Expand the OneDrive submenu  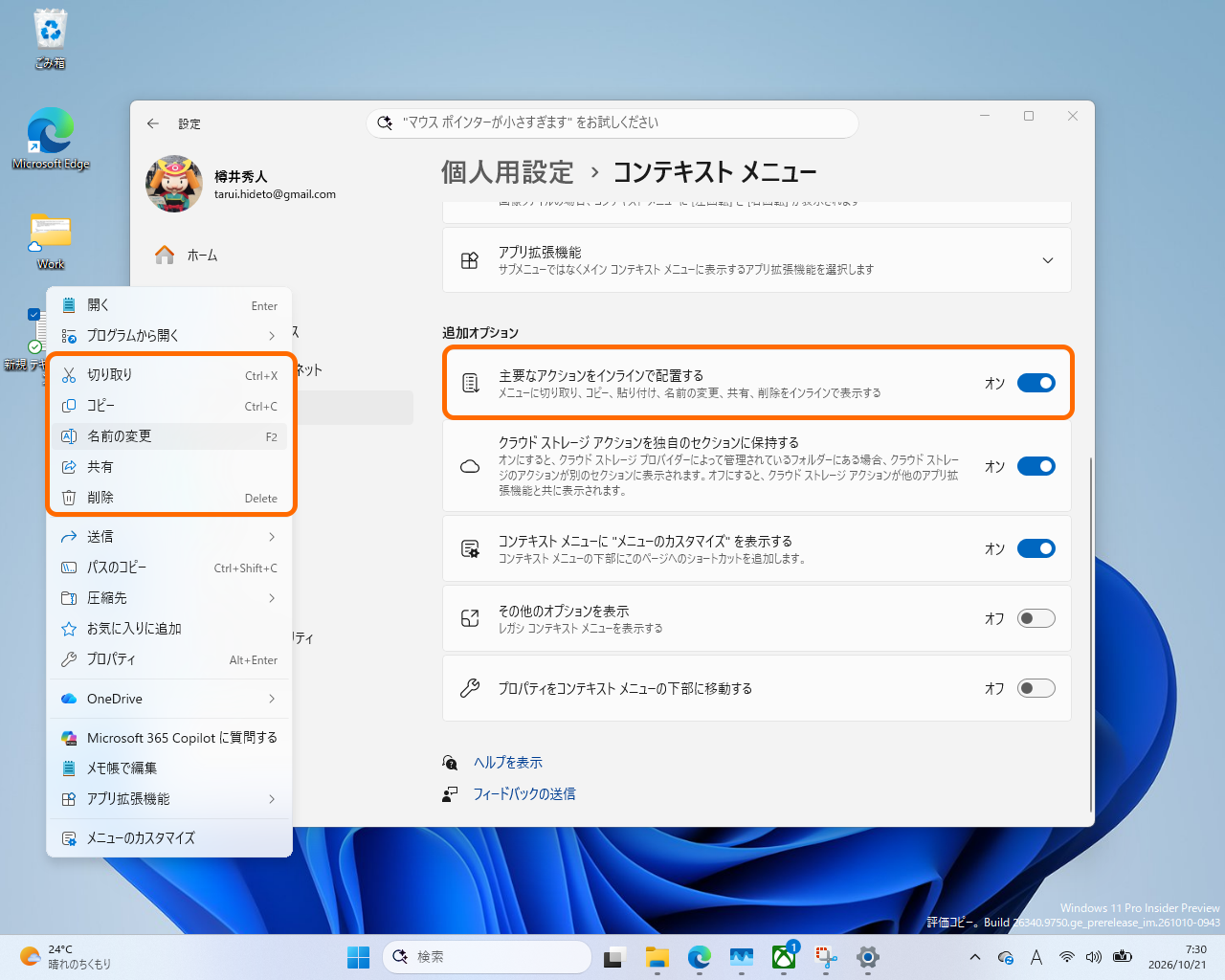170,699
